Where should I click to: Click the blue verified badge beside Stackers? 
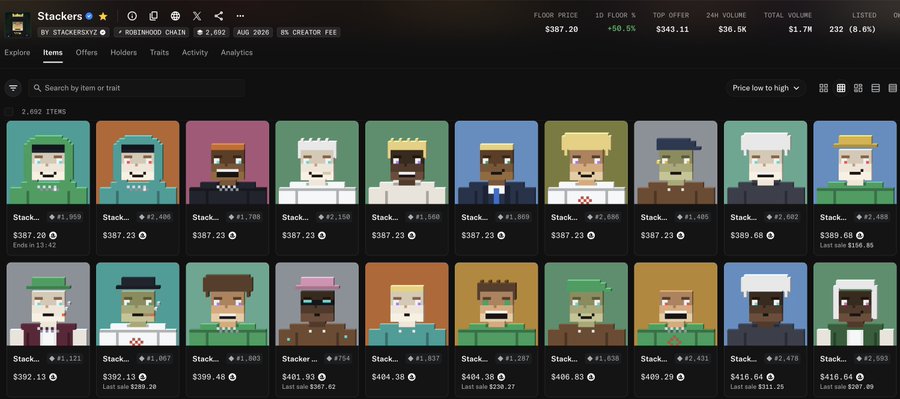(89, 16)
